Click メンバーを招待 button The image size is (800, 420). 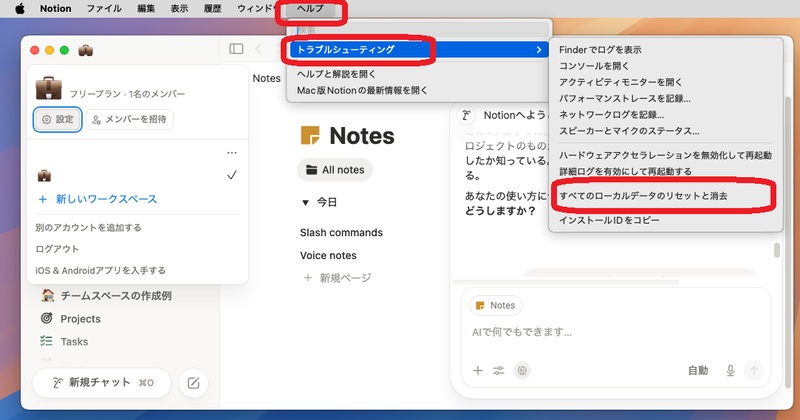point(130,119)
